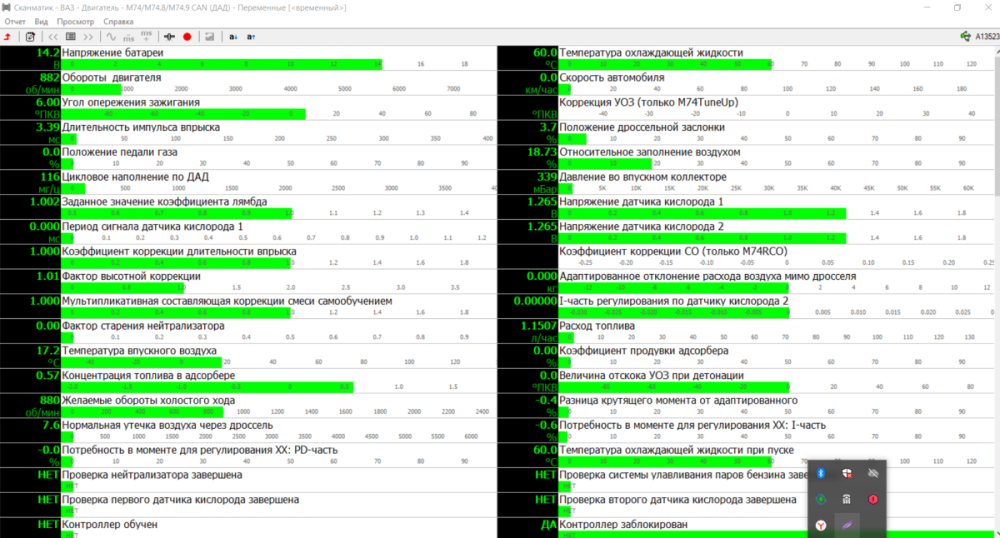Viewport: 1000px width, 538px height.
Task: Open Yandex Browser tray icon
Action: tap(821, 525)
